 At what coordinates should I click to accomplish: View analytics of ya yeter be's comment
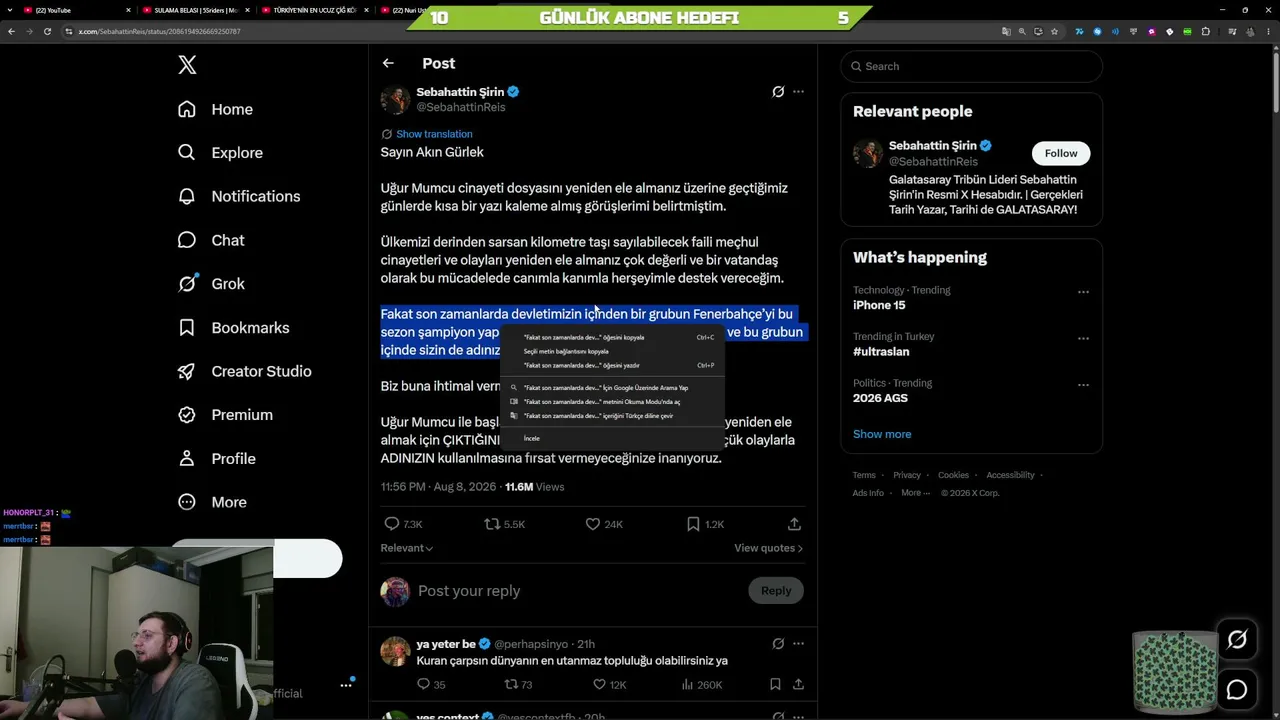point(701,685)
